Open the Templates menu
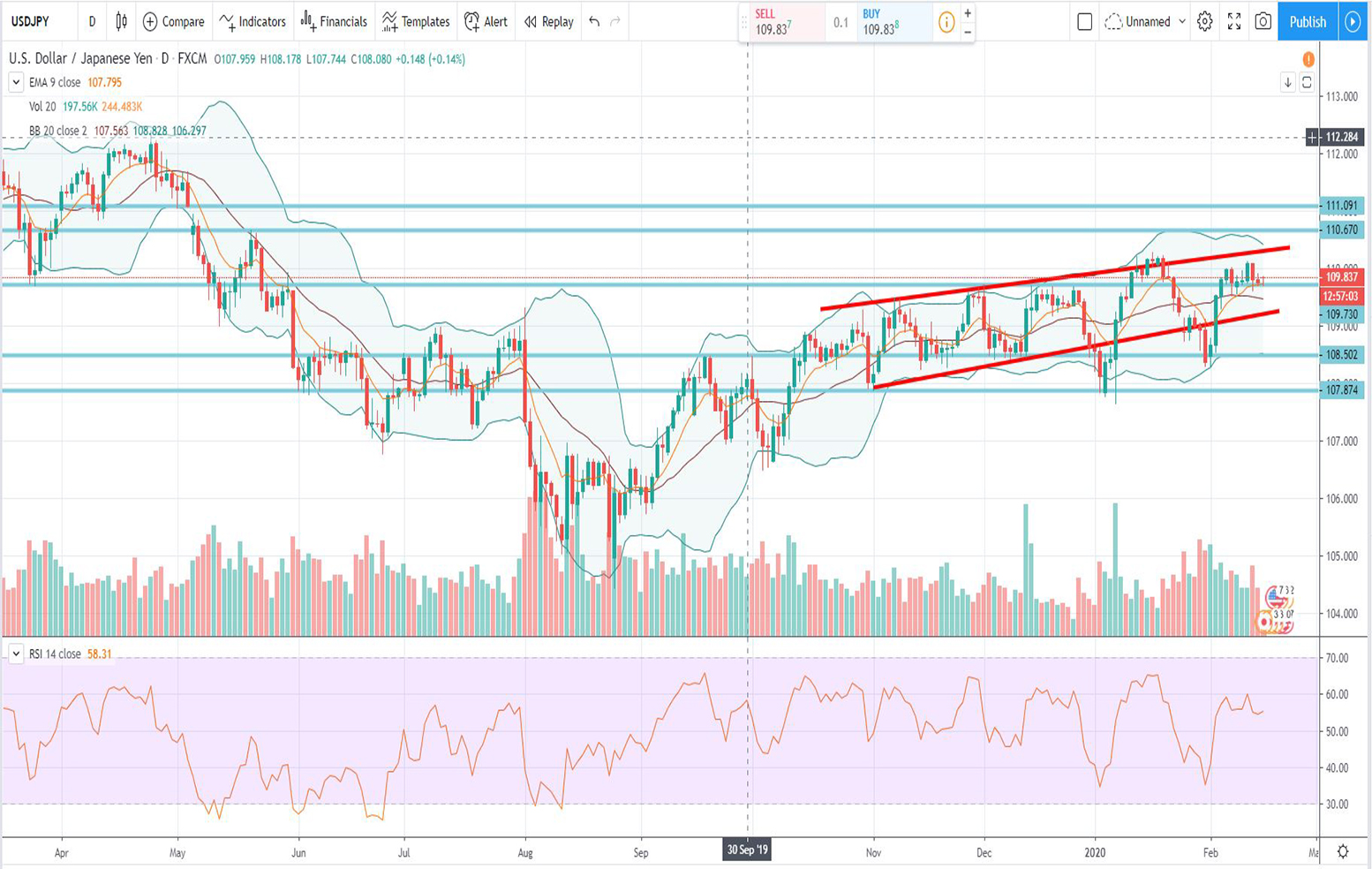This screenshot has width=1372, height=869. tap(416, 22)
